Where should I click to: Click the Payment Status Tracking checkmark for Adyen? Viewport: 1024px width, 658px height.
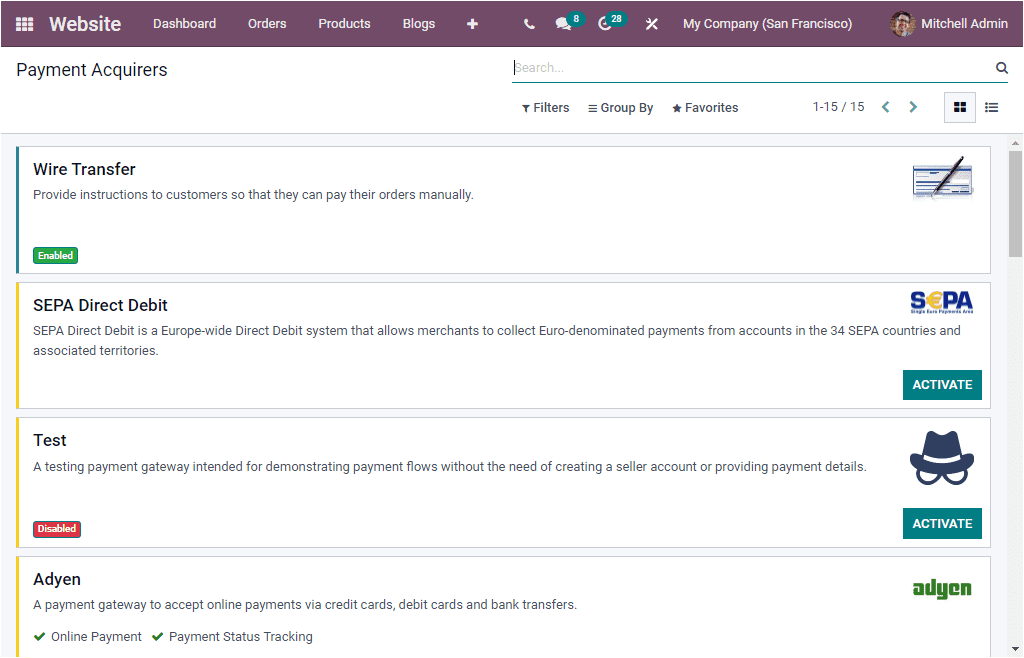click(x=157, y=636)
